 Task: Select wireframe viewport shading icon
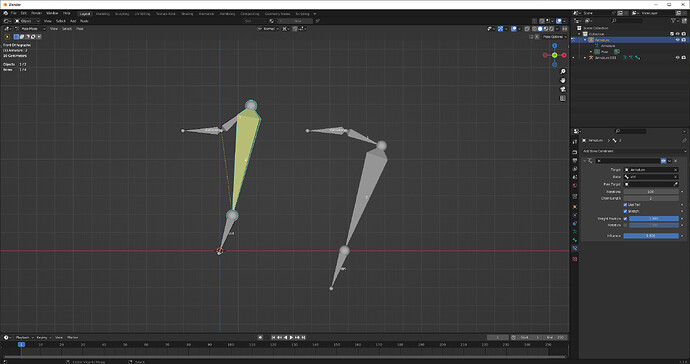[x=534, y=29]
